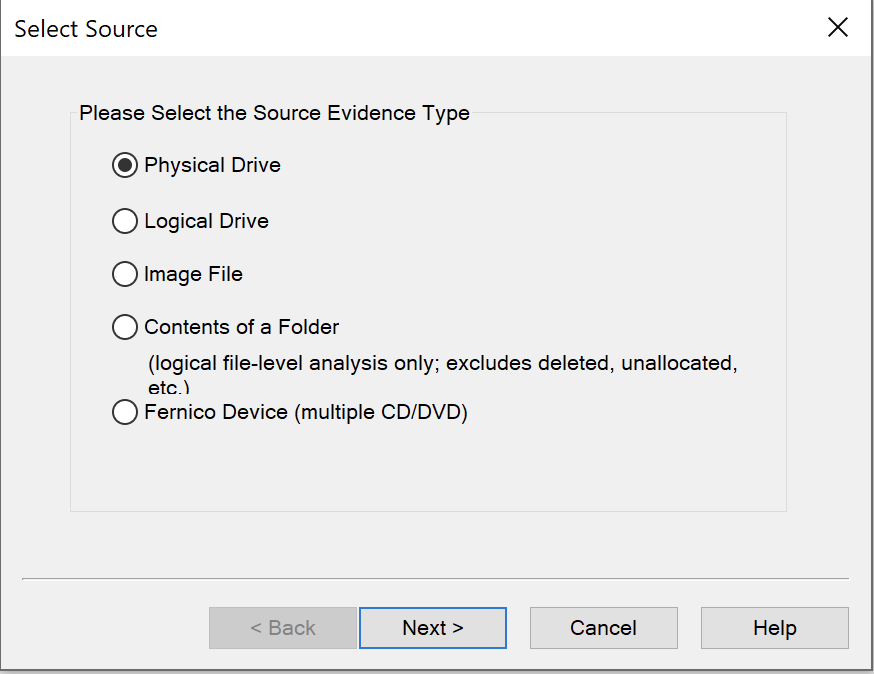Click the "Logical Drive" label text

click(x=206, y=221)
